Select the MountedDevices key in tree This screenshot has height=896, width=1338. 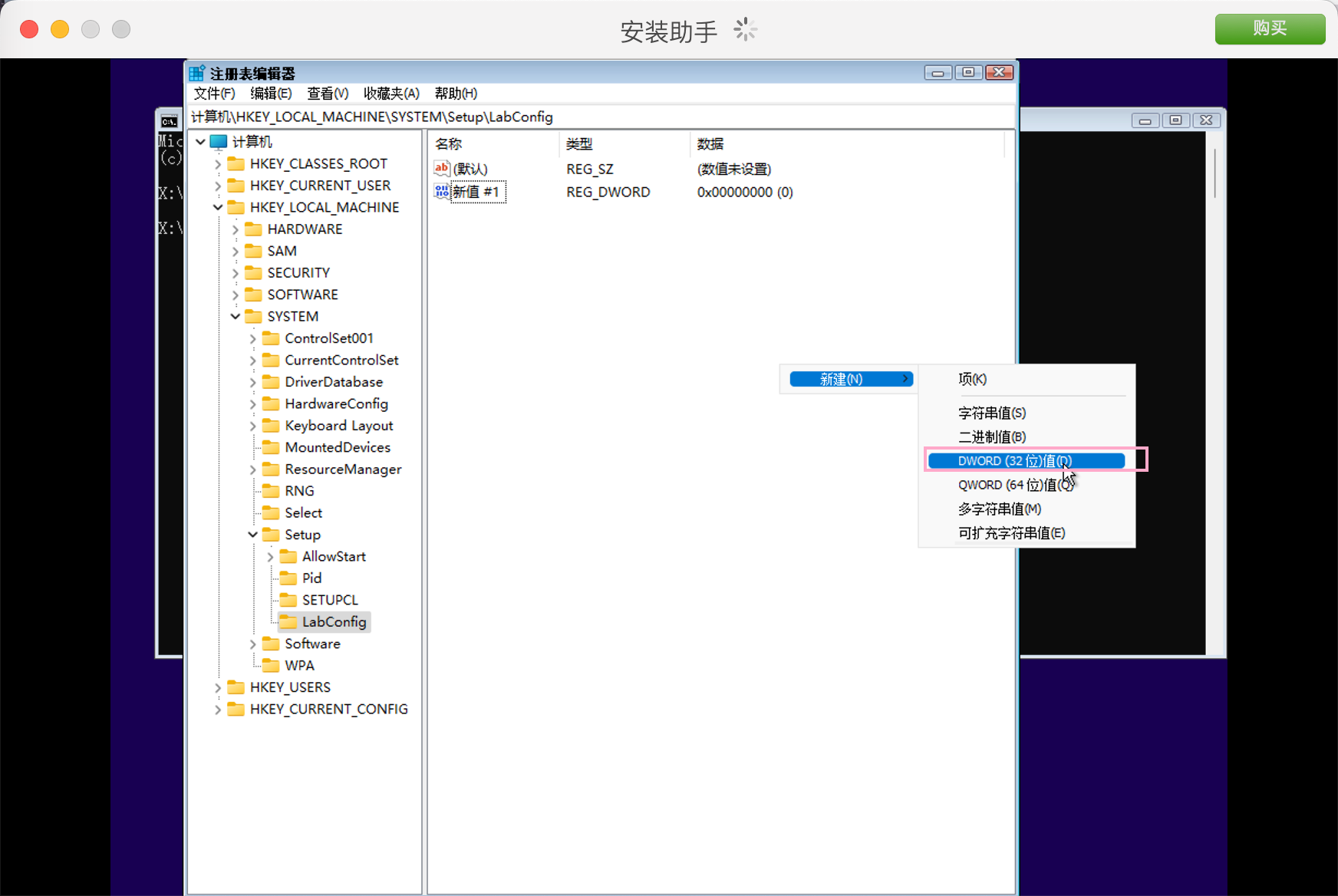tap(338, 447)
